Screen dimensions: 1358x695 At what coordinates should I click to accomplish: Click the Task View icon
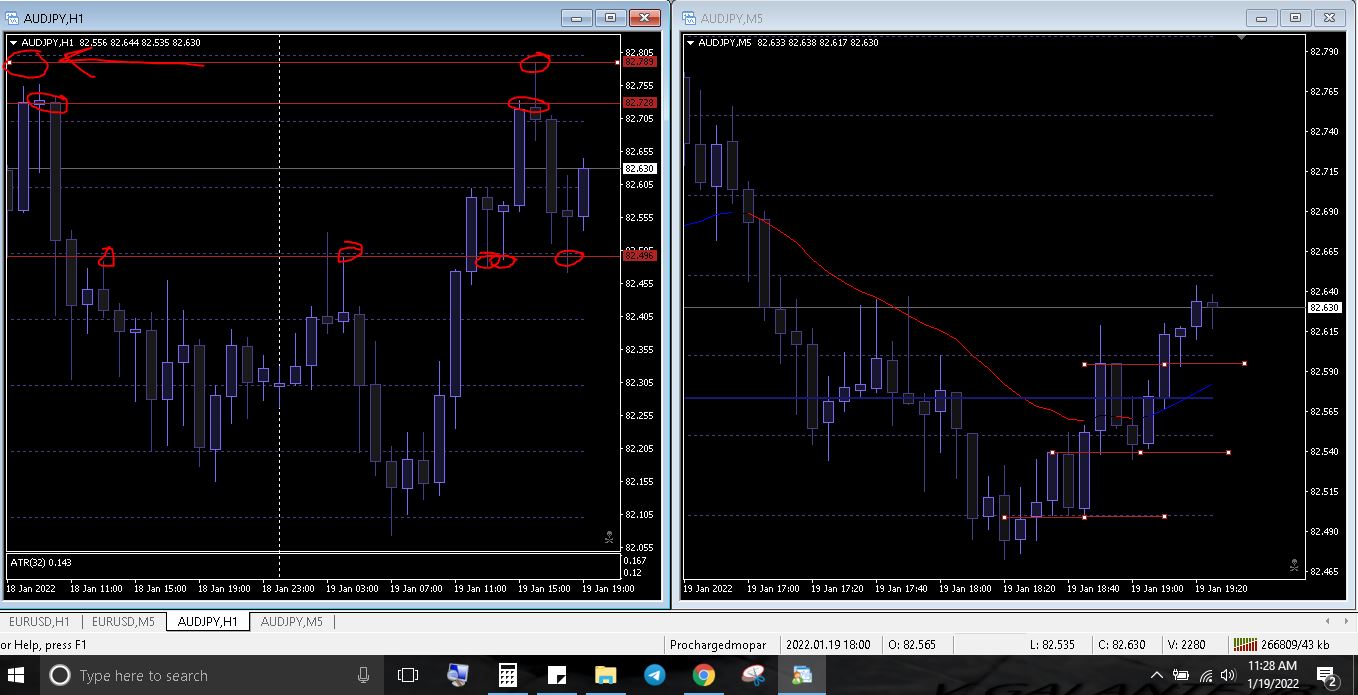pos(407,676)
